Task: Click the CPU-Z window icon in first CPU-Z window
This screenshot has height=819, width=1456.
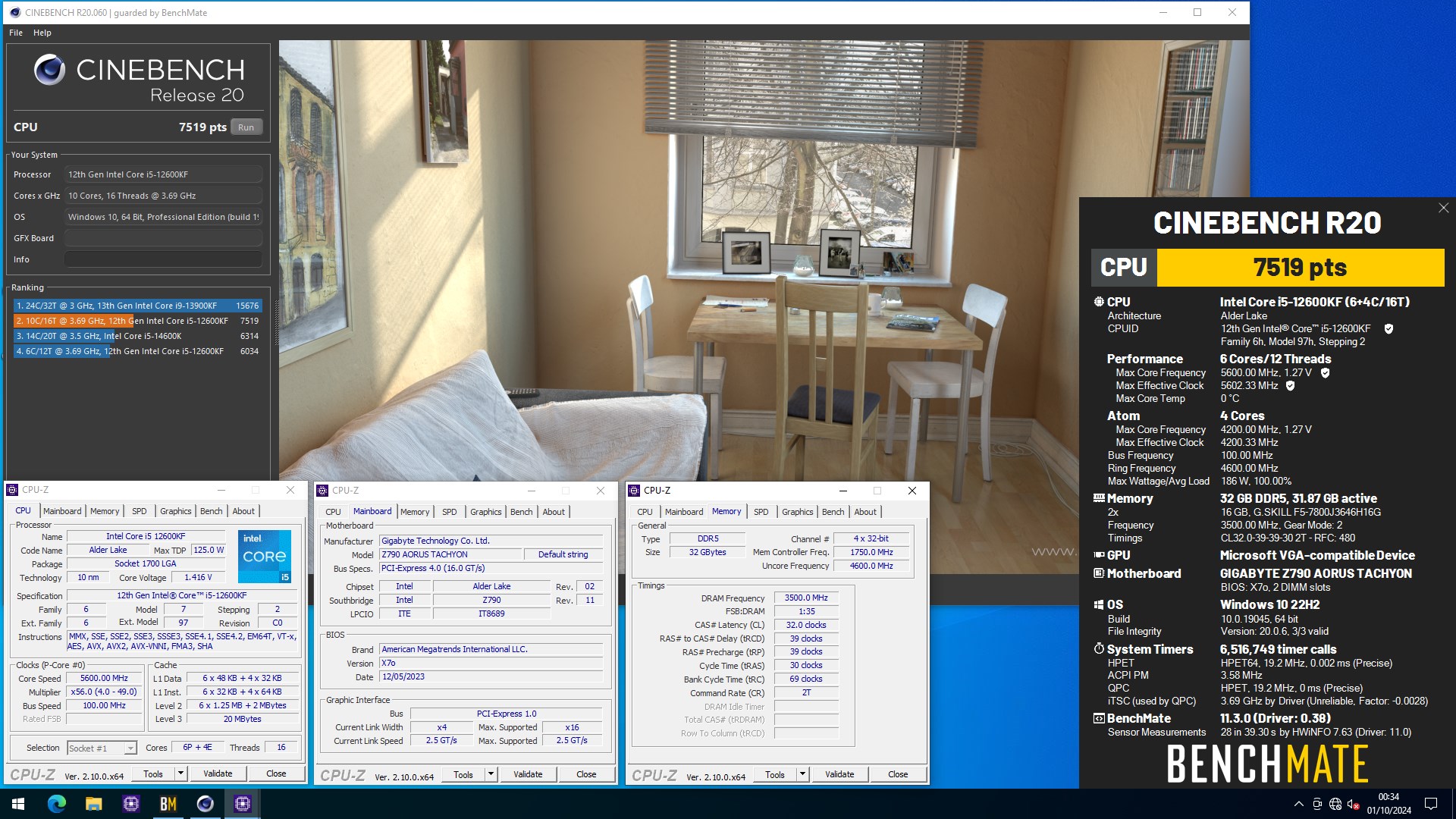Action: (x=12, y=490)
